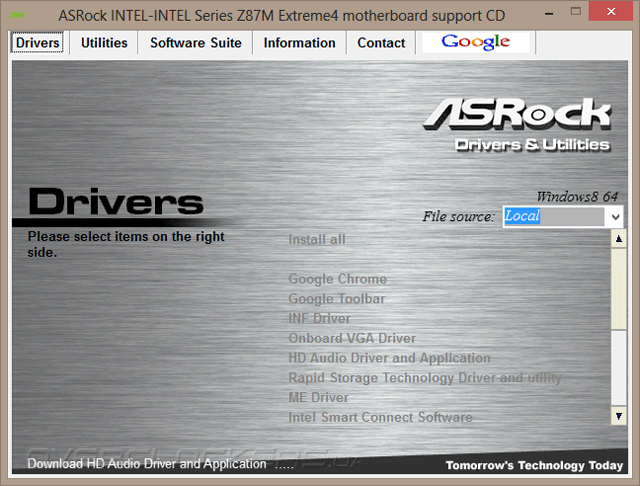Click the status text 'Download HD Audio Driver and Application'
The width and height of the screenshot is (640, 486).
(x=147, y=464)
